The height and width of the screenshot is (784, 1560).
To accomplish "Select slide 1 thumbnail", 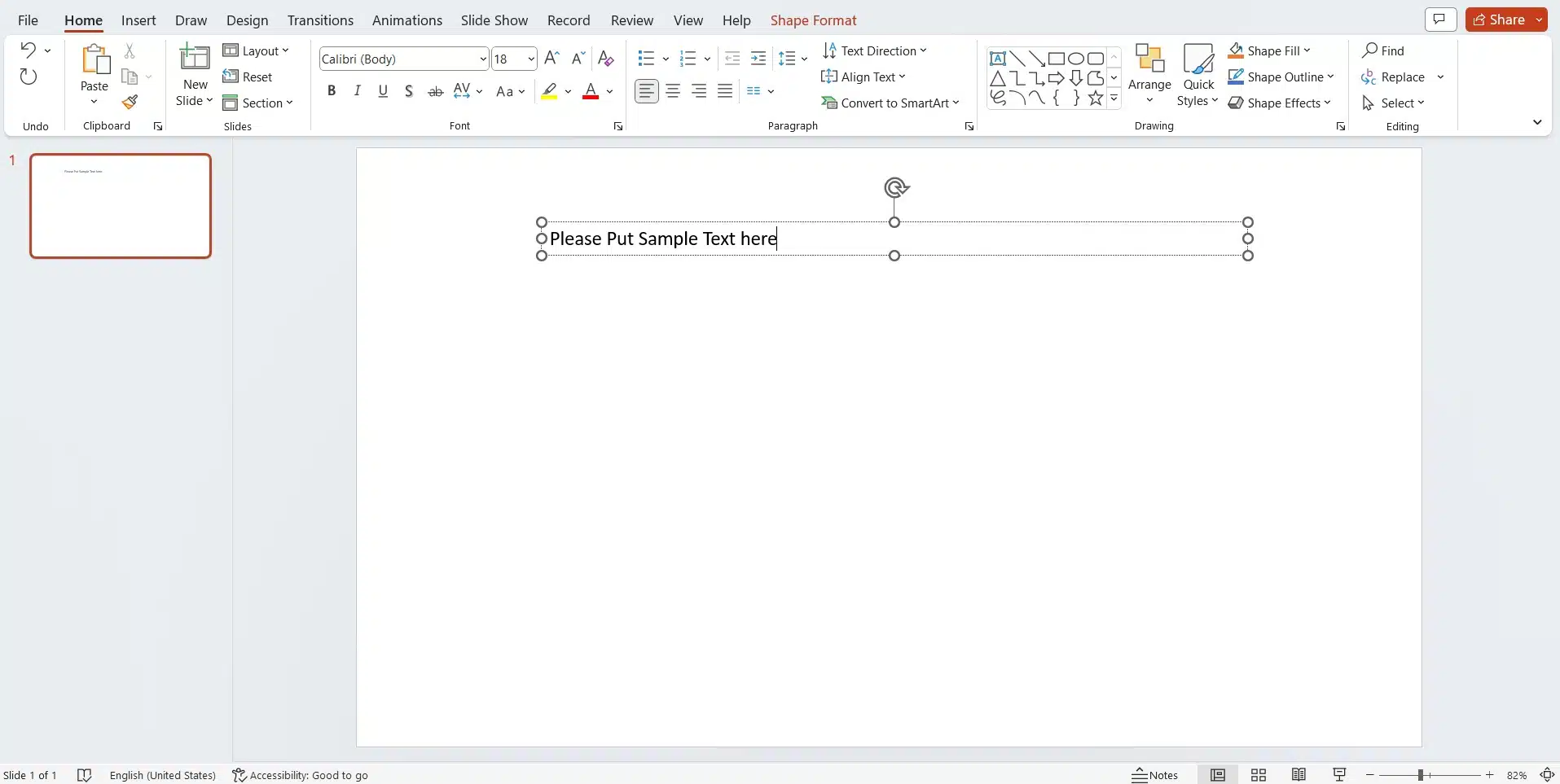I will [x=121, y=206].
